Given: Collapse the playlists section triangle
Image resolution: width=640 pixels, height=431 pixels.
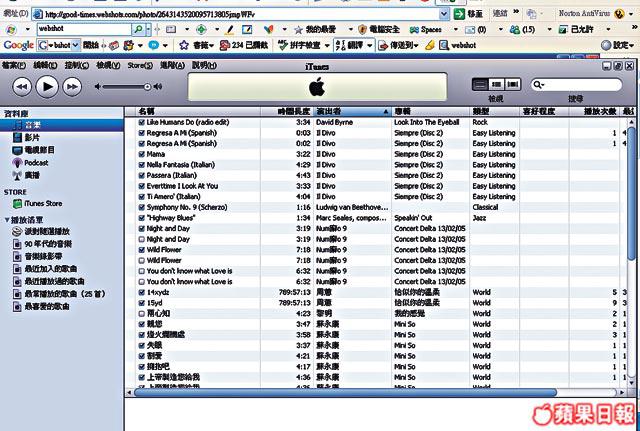Looking at the screenshot, I should pyautogui.click(x=7, y=220).
